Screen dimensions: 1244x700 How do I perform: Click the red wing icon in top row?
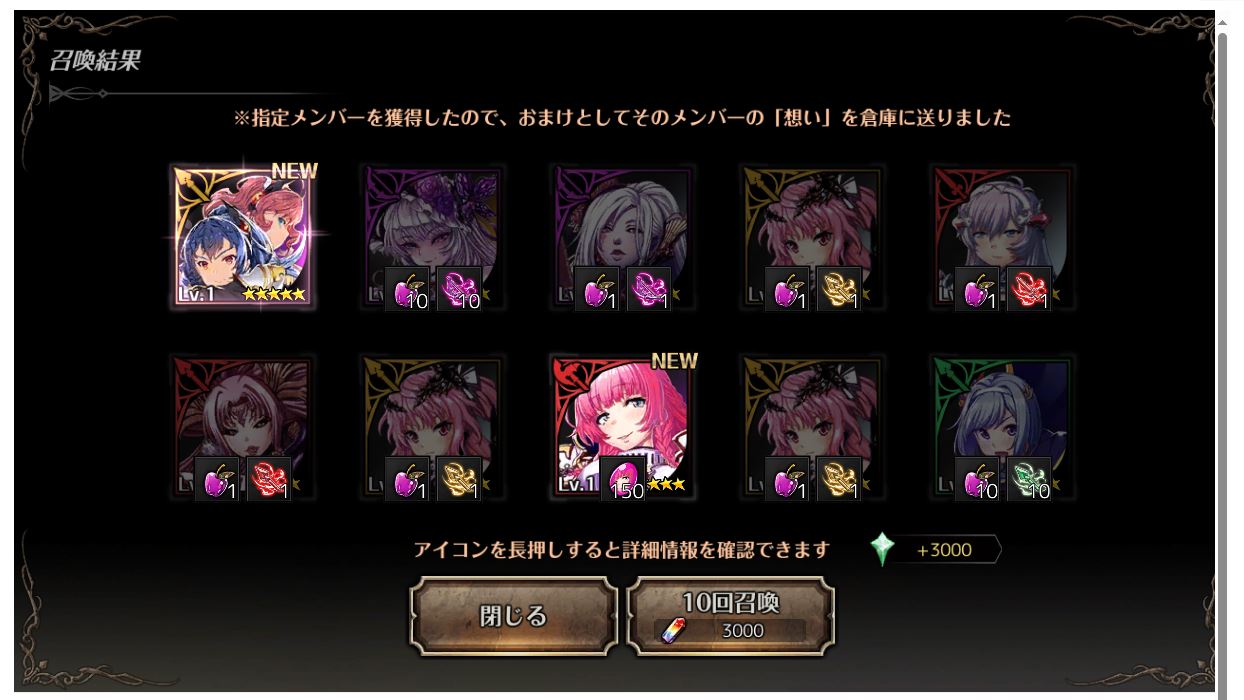pos(1029,289)
